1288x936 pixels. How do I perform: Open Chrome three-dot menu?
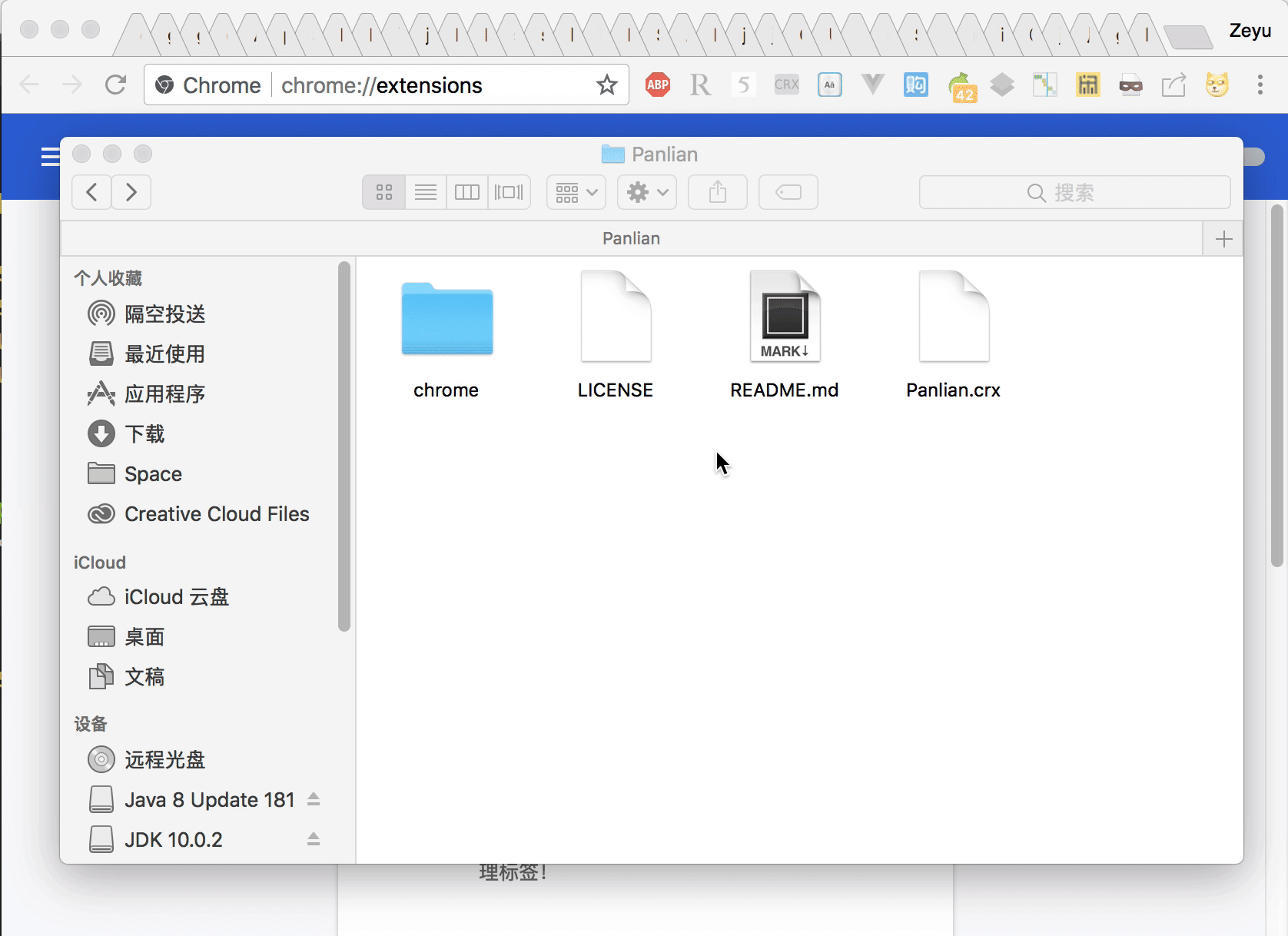1260,85
